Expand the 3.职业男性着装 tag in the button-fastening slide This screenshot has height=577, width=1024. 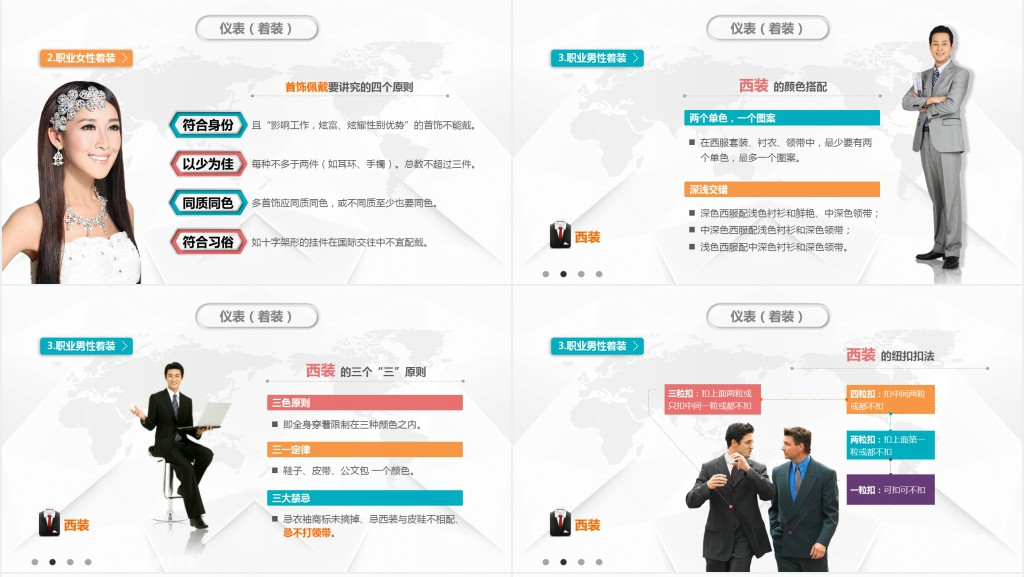click(635, 346)
